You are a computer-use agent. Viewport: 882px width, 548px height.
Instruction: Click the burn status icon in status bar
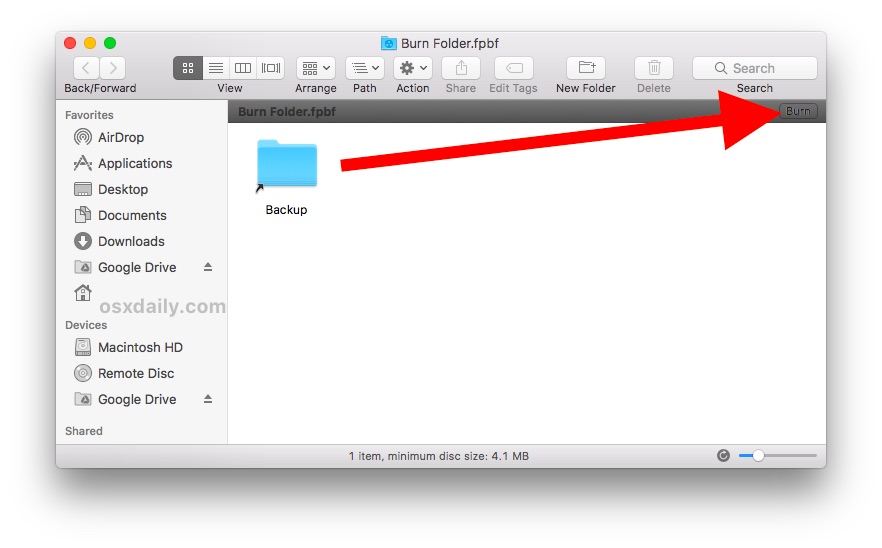[723, 456]
